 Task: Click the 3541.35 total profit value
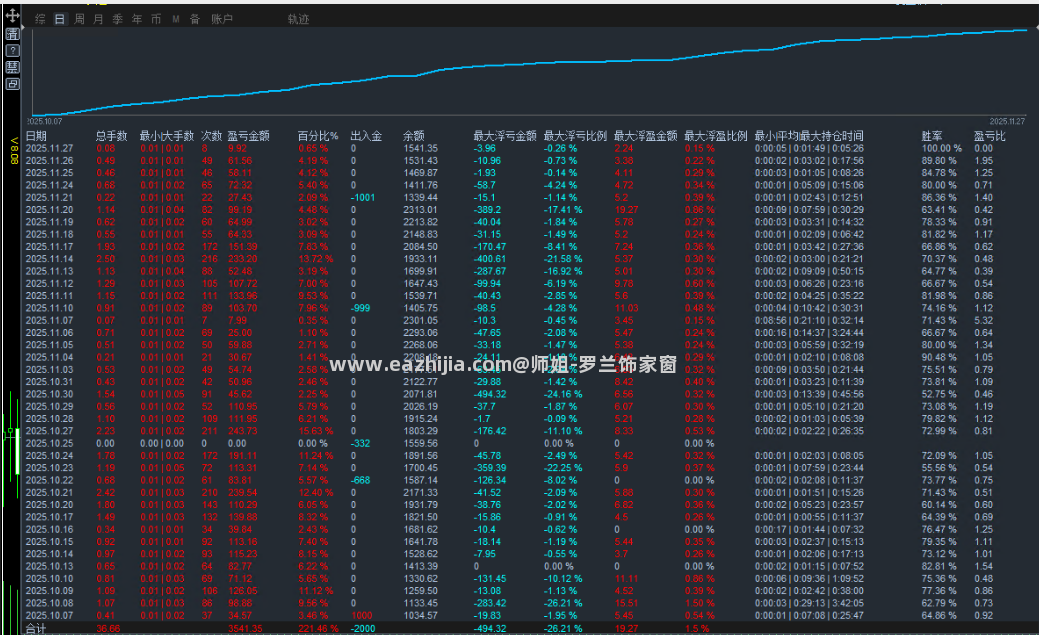(x=245, y=628)
